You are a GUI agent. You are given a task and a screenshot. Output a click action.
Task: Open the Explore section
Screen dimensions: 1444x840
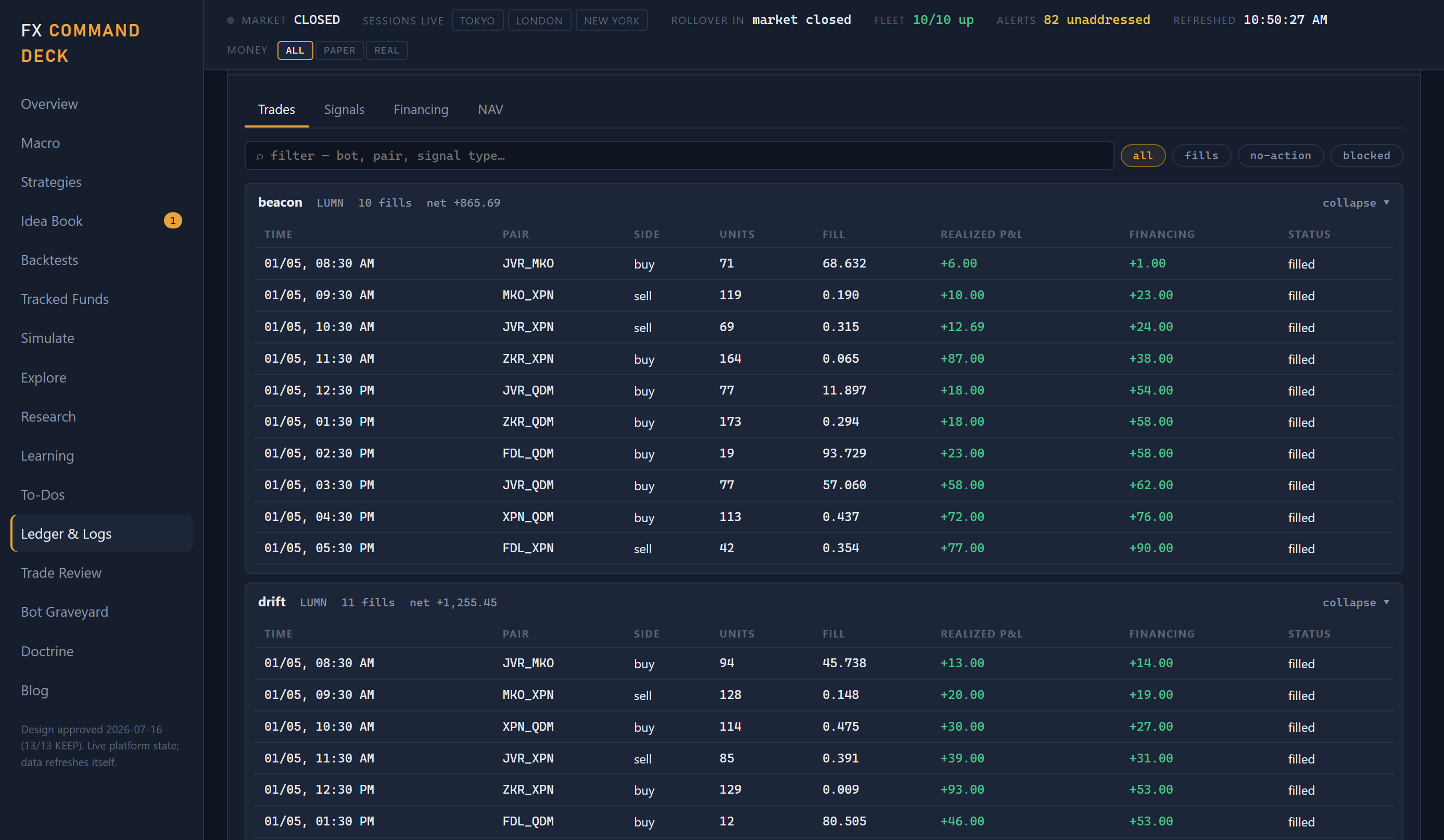coord(102,378)
